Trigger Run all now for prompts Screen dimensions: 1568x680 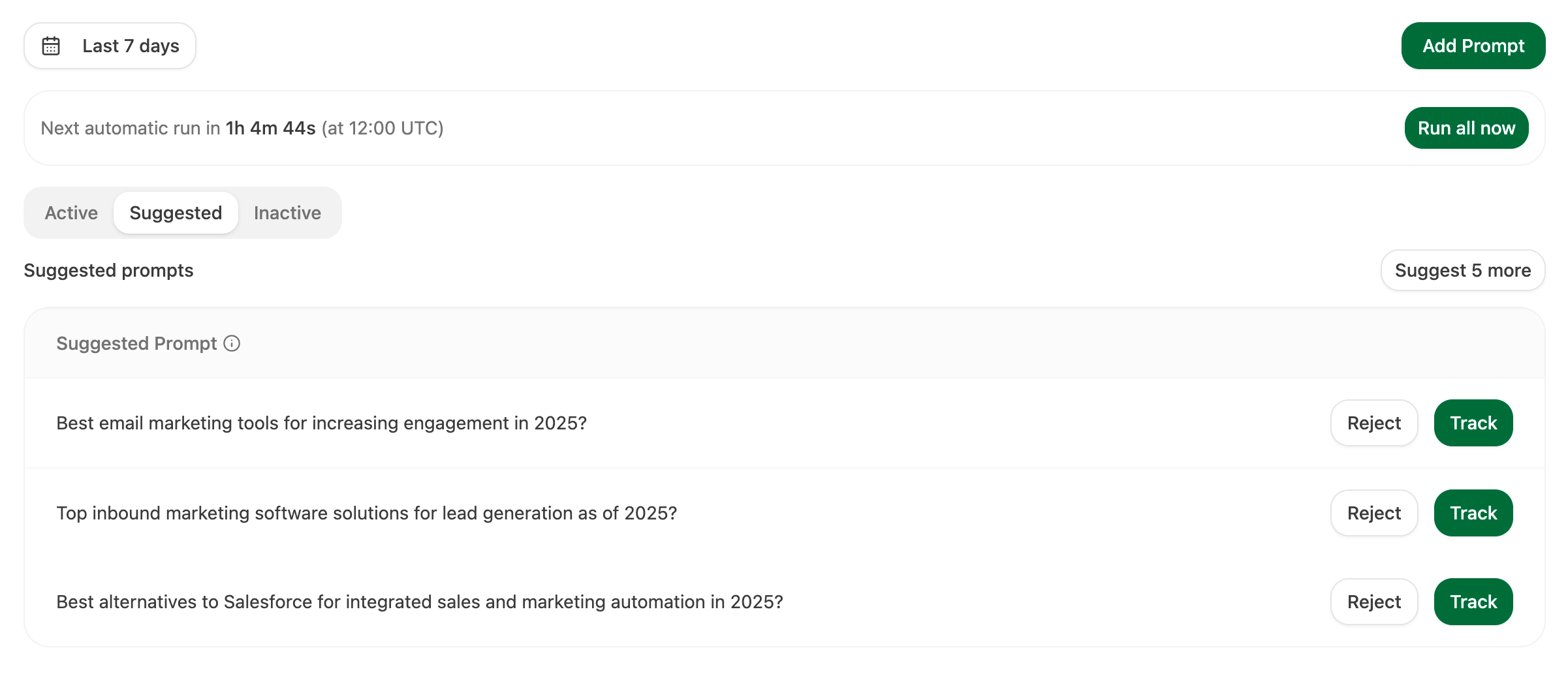tap(1466, 128)
